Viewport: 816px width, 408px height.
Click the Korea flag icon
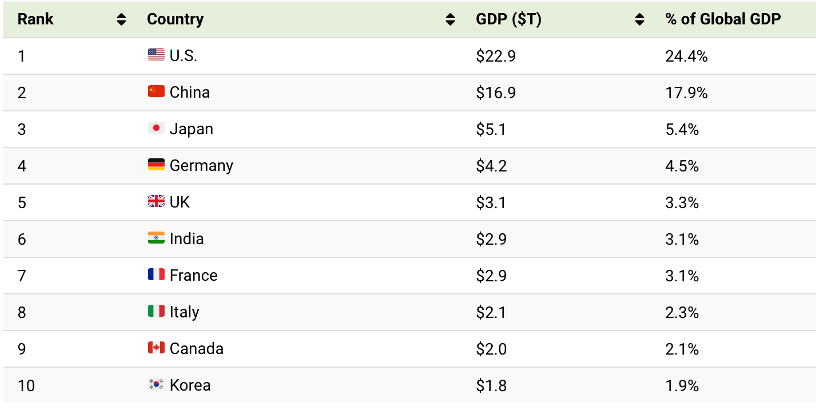tap(156, 385)
